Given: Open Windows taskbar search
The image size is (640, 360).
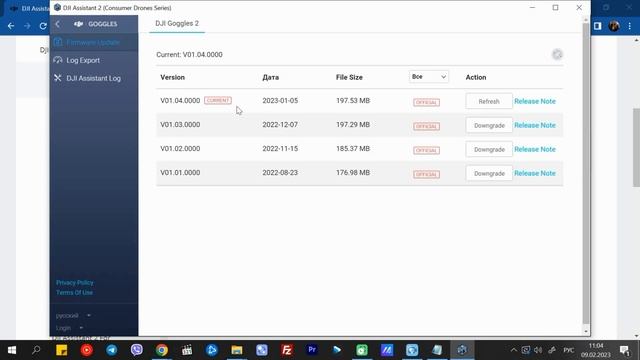Looking at the screenshot, I should click(36, 350).
